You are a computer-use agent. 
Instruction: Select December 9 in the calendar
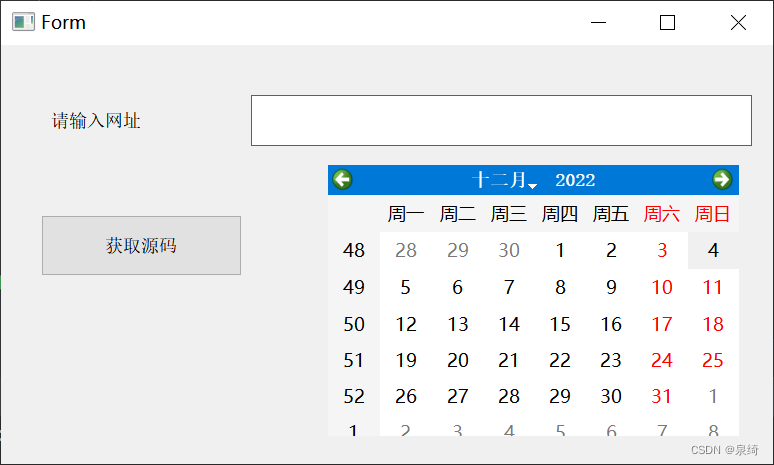[611, 287]
